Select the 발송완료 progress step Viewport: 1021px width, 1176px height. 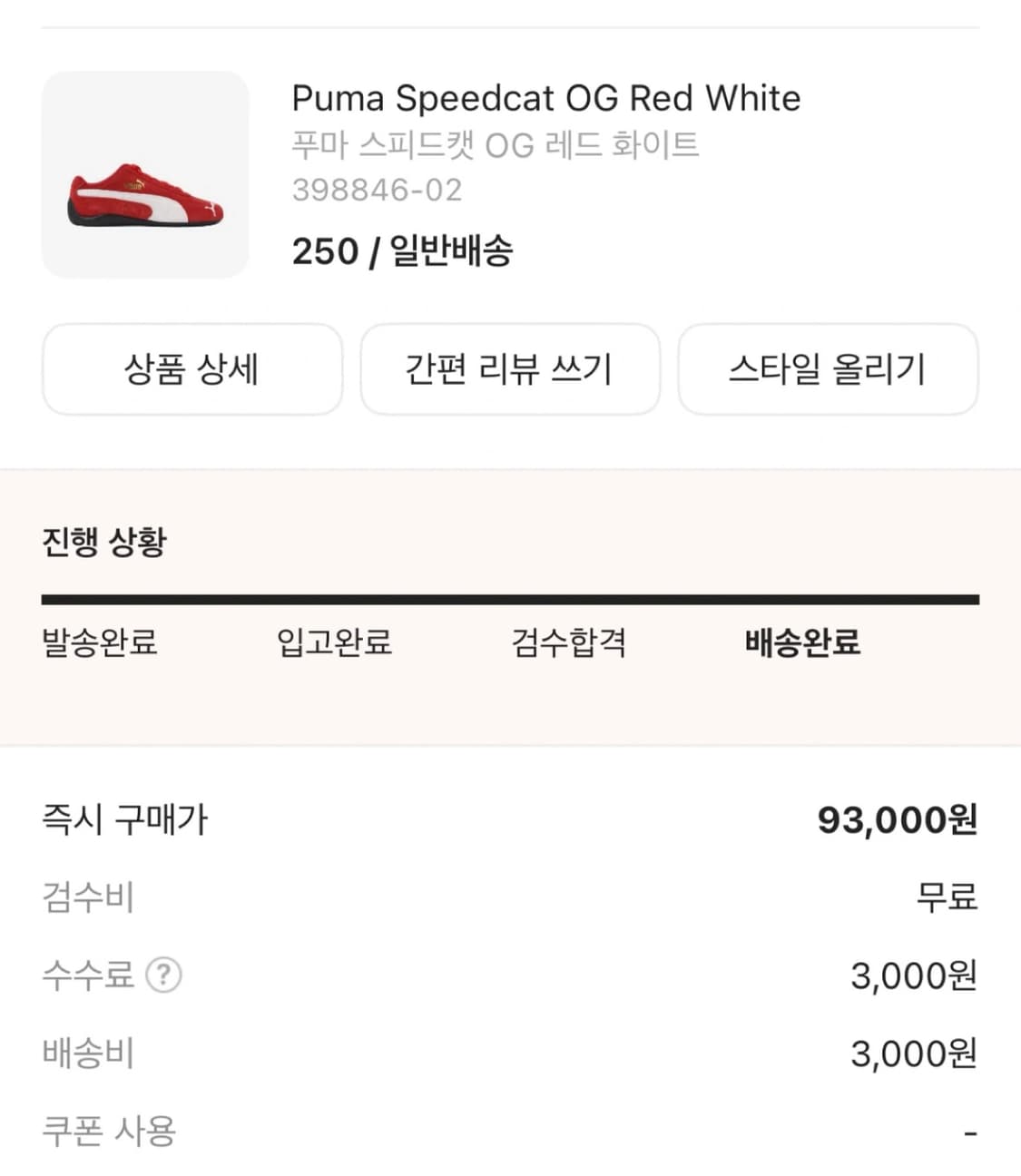click(x=100, y=642)
